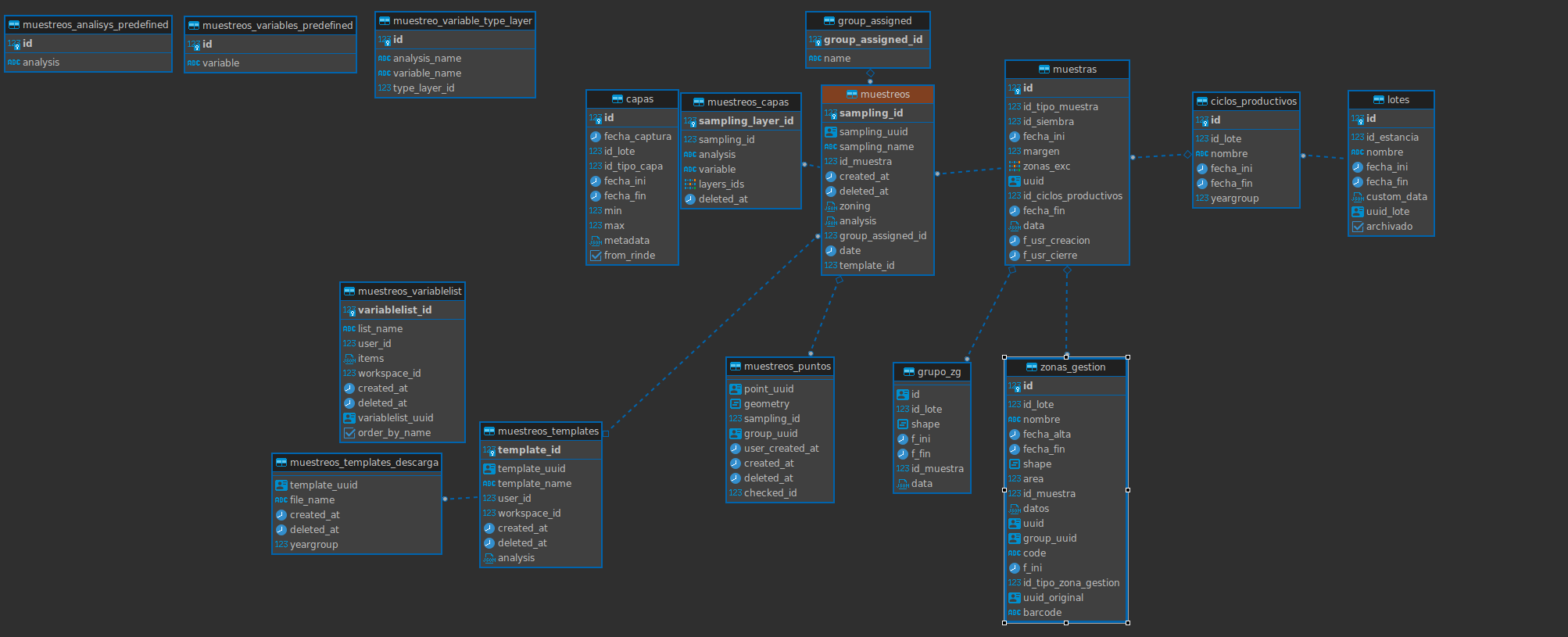
Task: Click the geometry icon beside shape in grupo_zg
Action: point(903,424)
